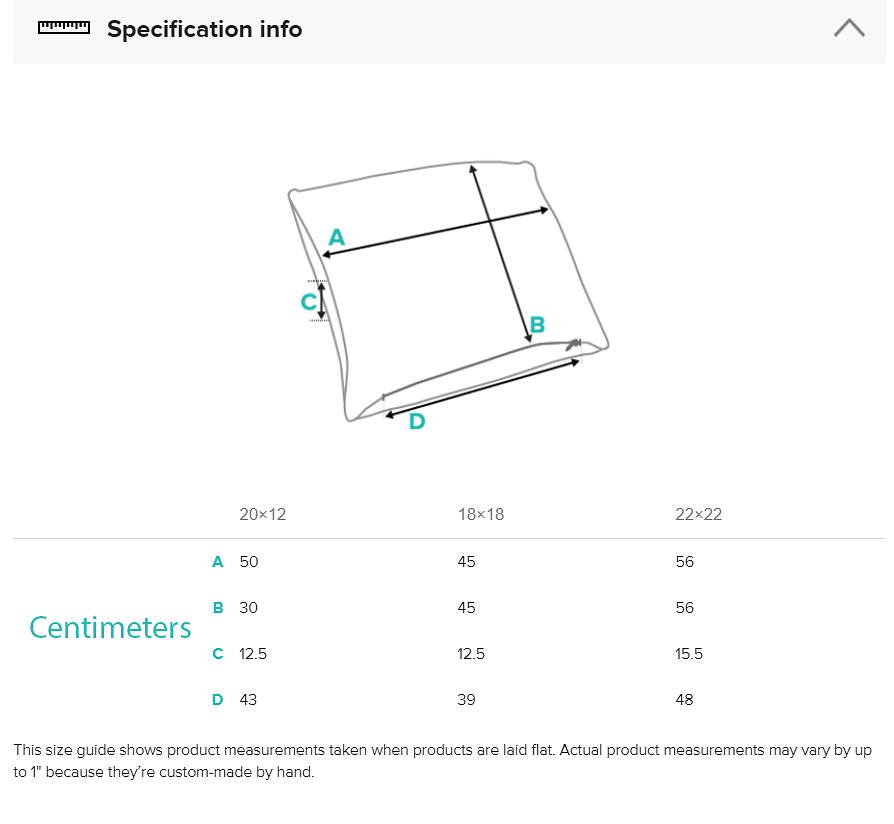The height and width of the screenshot is (824, 894).
Task: Click row label B in the measurements table
Action: point(217,608)
